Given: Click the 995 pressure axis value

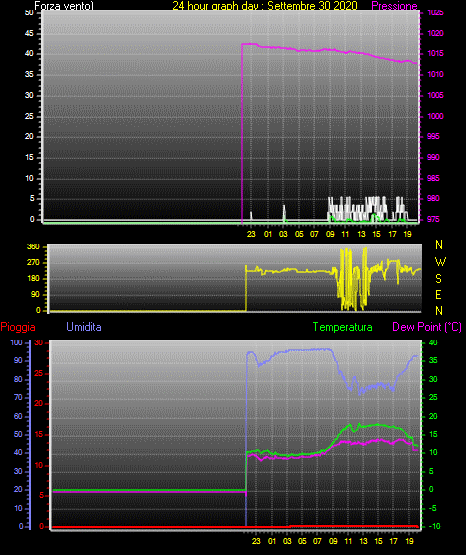Looking at the screenshot, I should pos(434,136).
